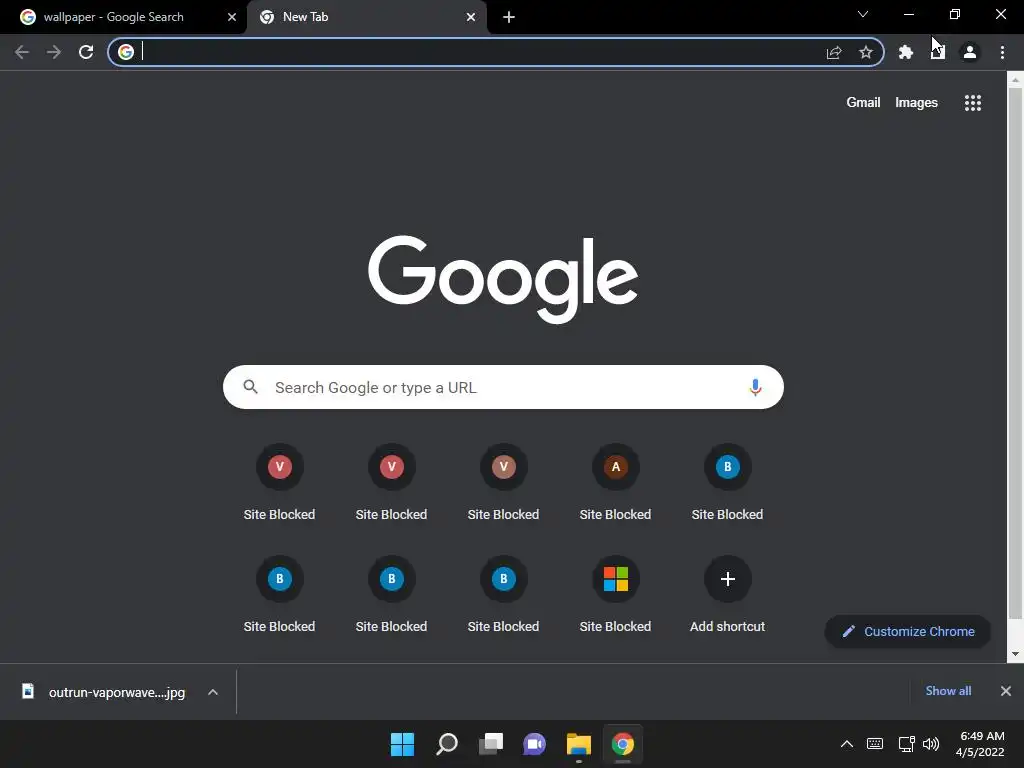Open Task View on taskbar
Screen dimensions: 1024x768
[x=491, y=744]
